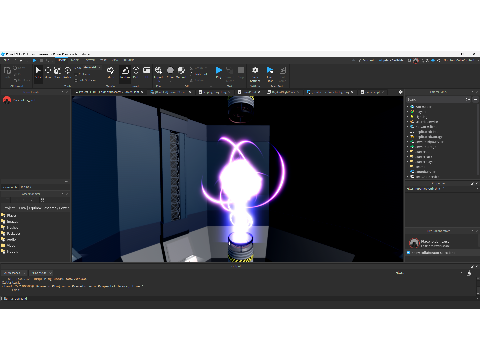480x360 pixels.
Task: Click the collaborator avatar in the bottom-right panel
Action: [x=414, y=243]
